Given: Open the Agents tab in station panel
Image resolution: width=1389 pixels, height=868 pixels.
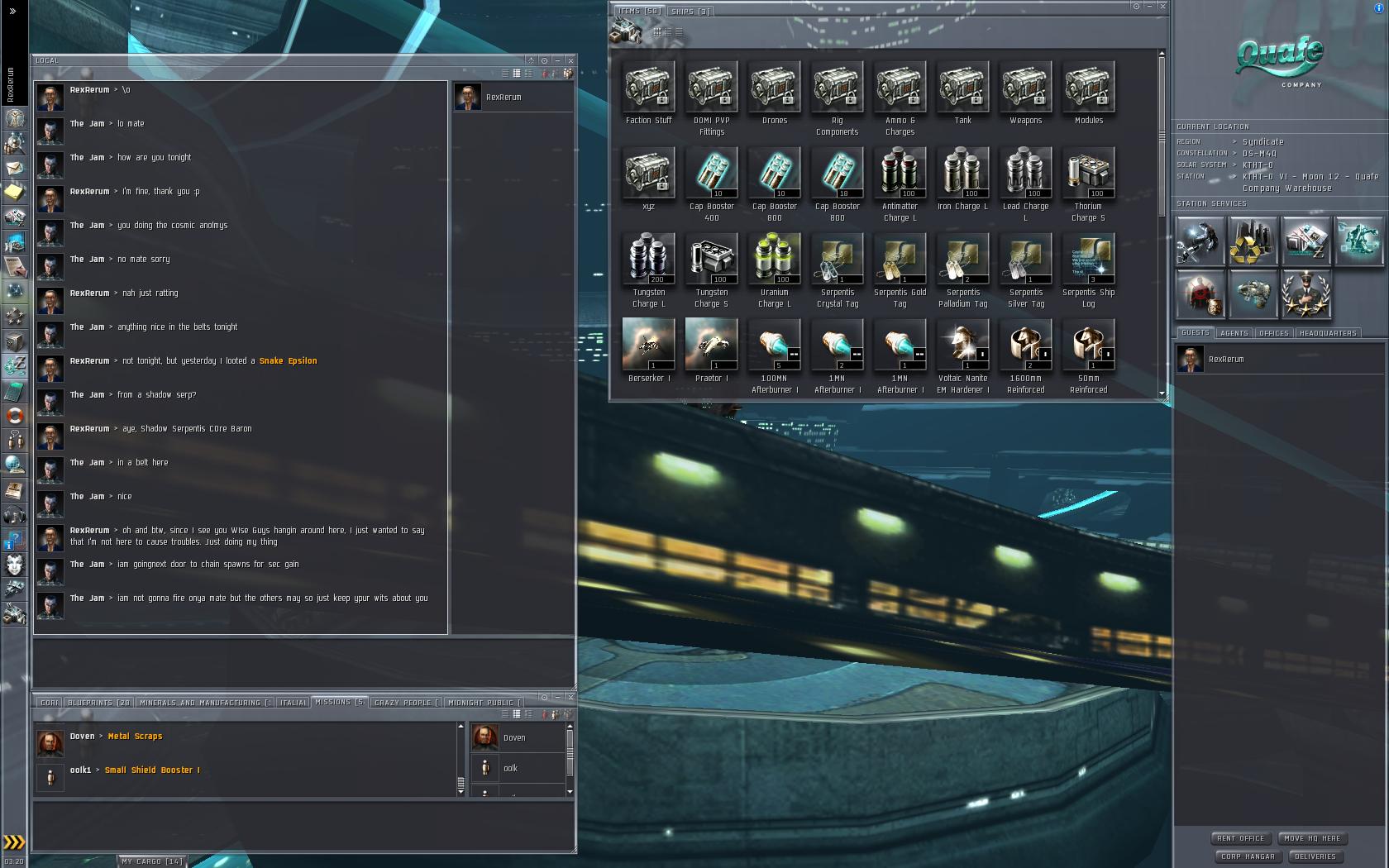Looking at the screenshot, I should (x=1234, y=333).
